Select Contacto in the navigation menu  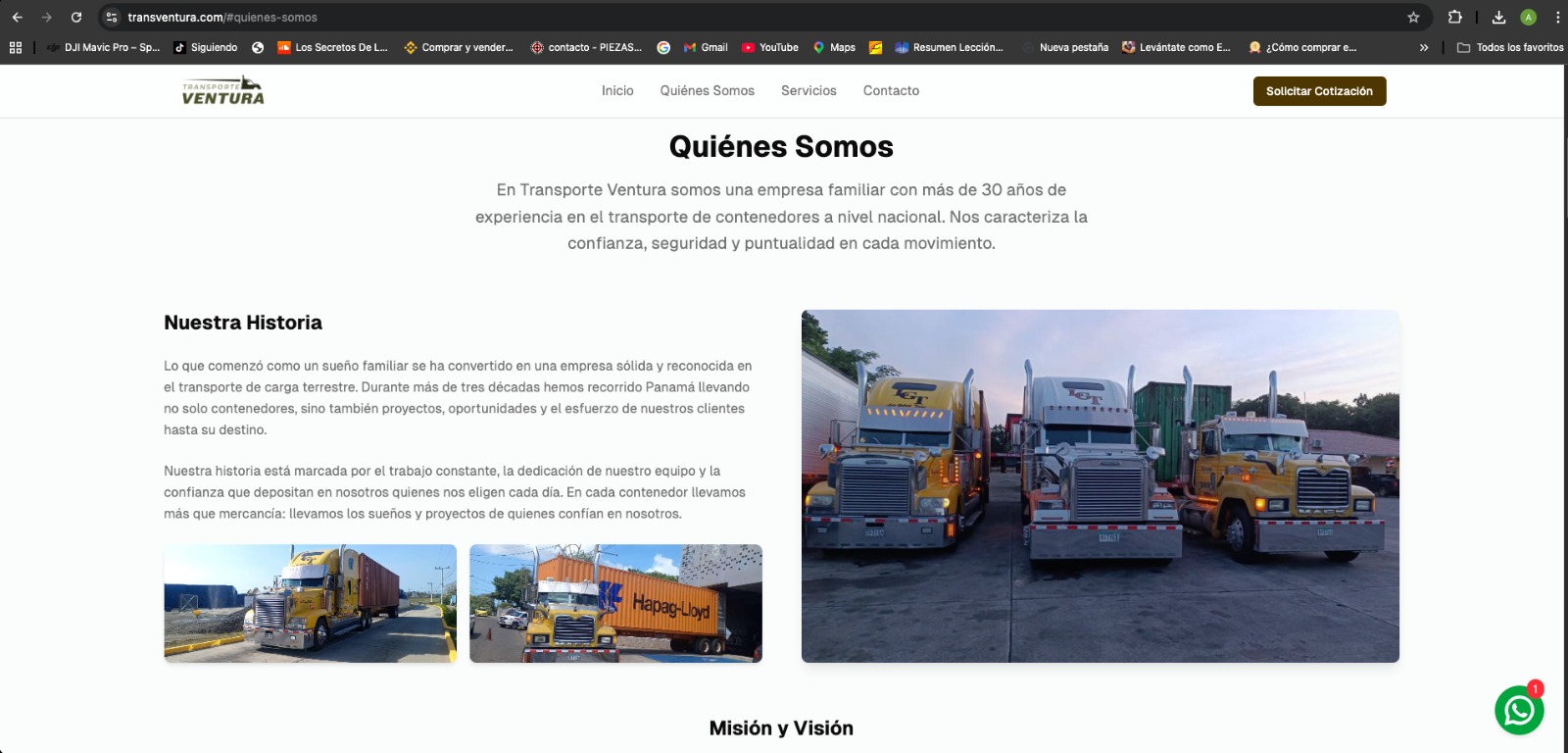891,91
